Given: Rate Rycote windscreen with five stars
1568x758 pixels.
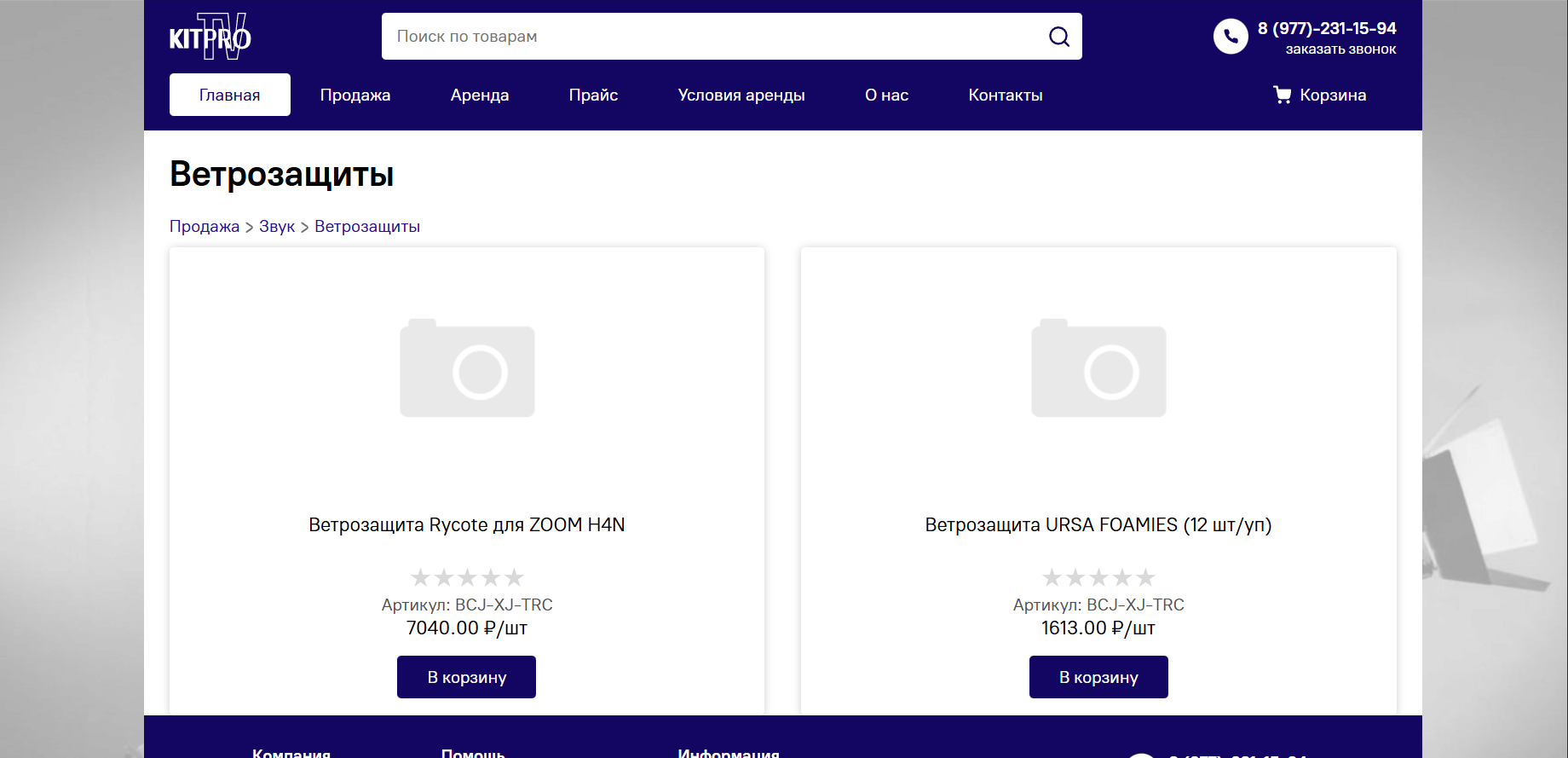Looking at the screenshot, I should click(514, 578).
